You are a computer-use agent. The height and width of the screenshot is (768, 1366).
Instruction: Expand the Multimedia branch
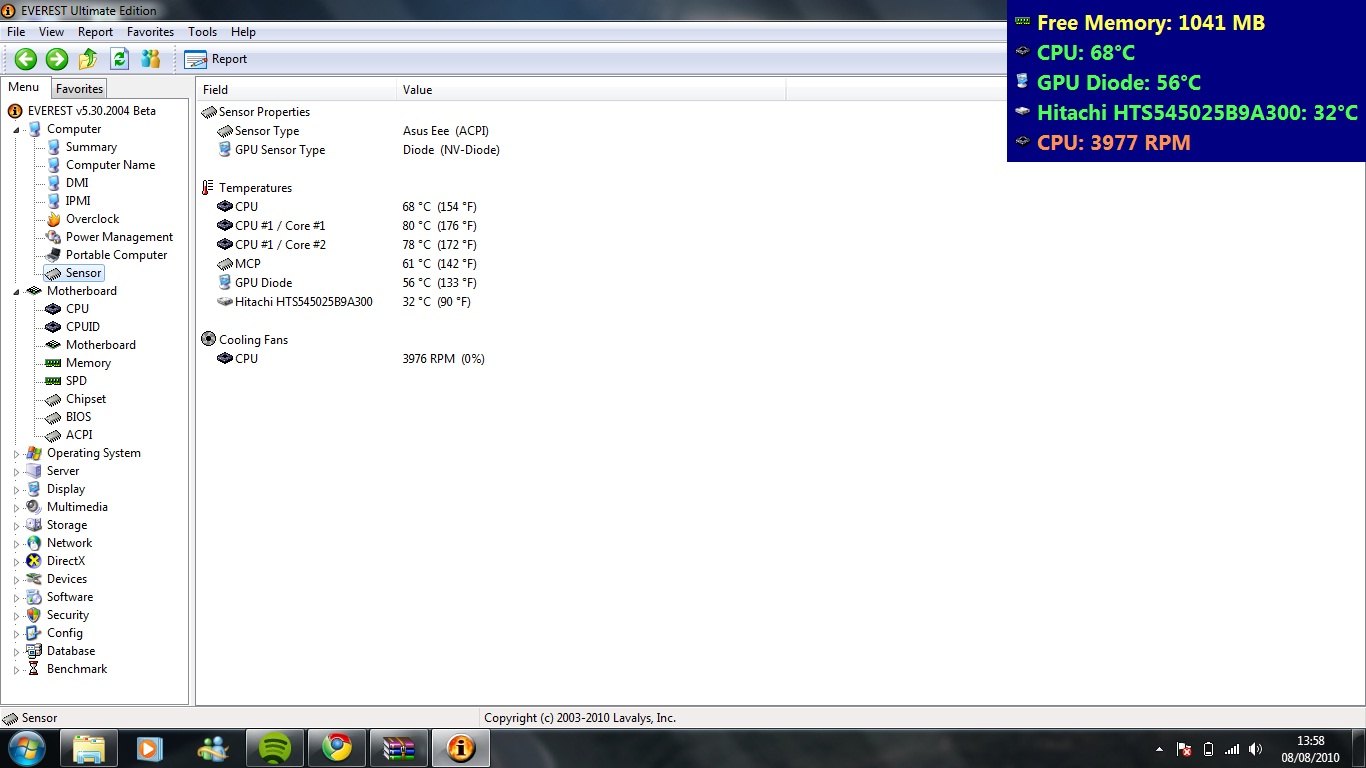(x=16, y=507)
